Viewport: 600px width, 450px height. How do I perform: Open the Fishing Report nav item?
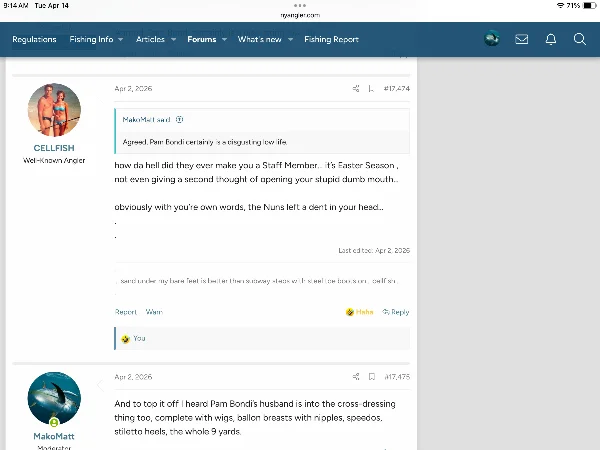331,40
